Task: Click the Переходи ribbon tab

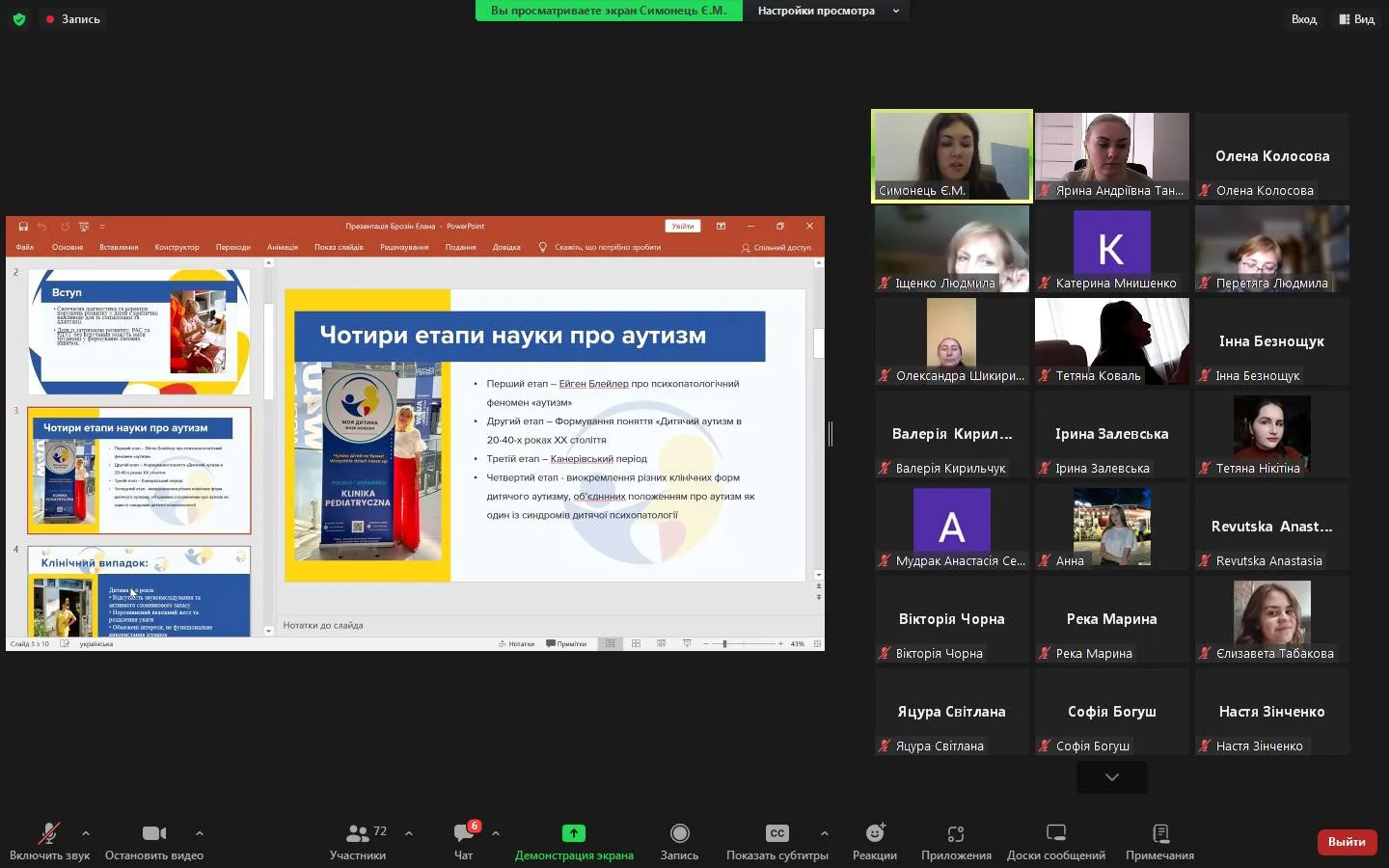Action: 233,248
